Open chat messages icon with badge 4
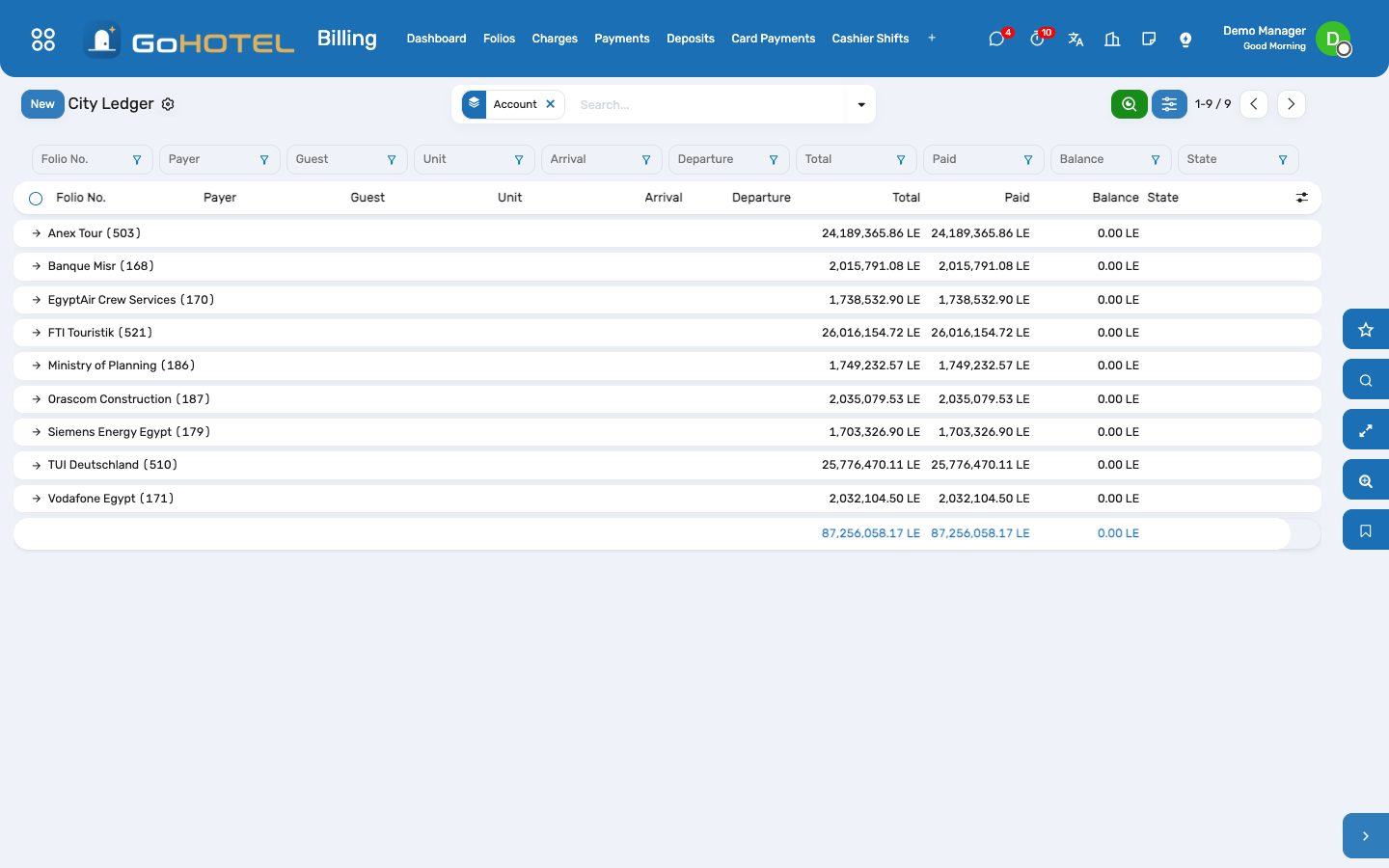 click(996, 39)
